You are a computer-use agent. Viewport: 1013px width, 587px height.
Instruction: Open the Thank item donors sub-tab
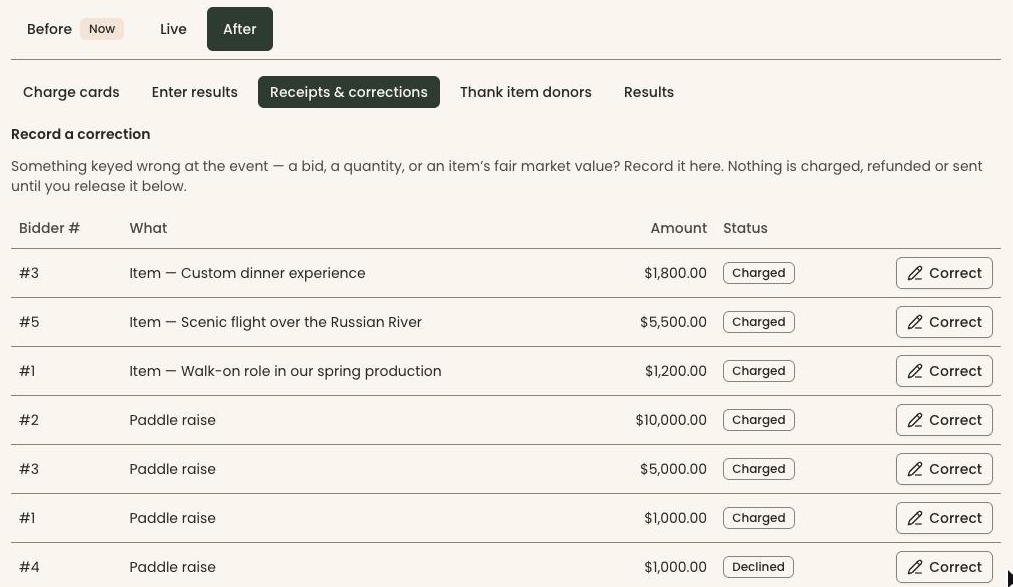coord(526,92)
